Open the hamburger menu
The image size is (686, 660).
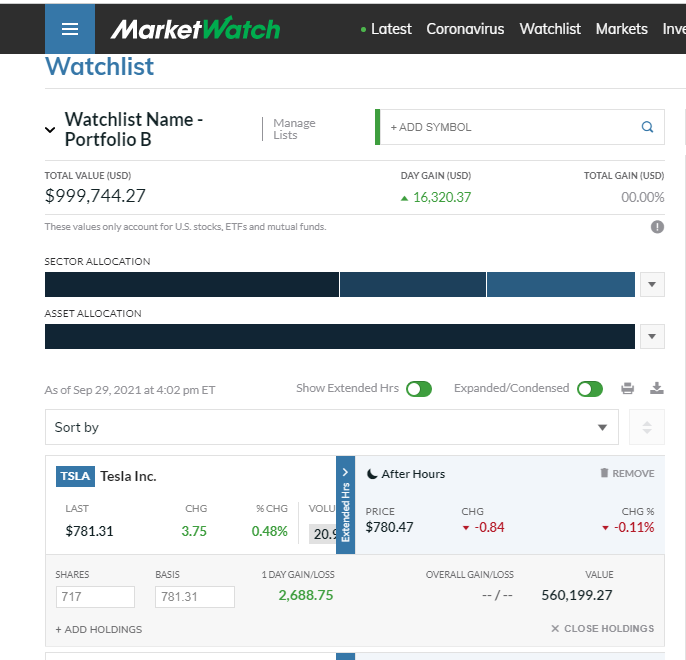pos(70,29)
